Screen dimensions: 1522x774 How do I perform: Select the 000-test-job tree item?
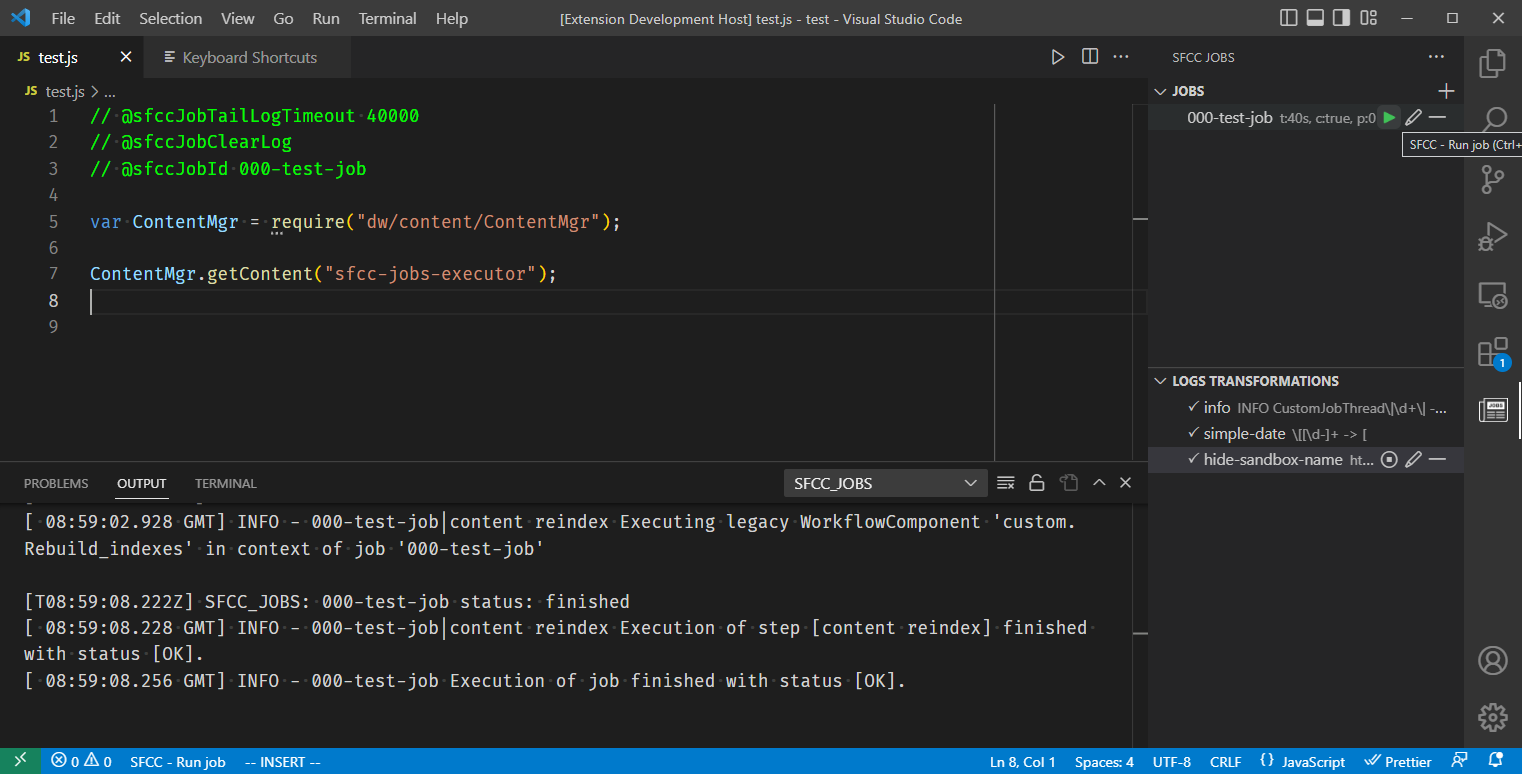tap(1306, 118)
